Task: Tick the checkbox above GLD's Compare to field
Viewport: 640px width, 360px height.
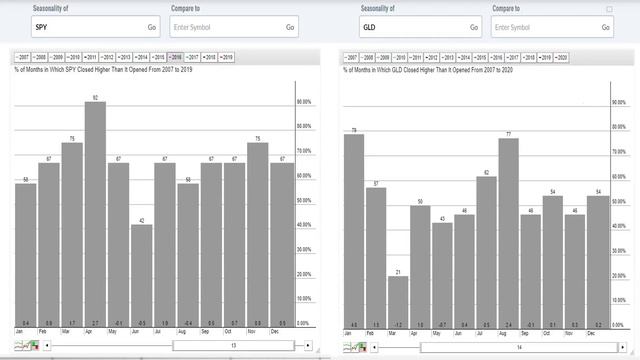Action: 609,9
